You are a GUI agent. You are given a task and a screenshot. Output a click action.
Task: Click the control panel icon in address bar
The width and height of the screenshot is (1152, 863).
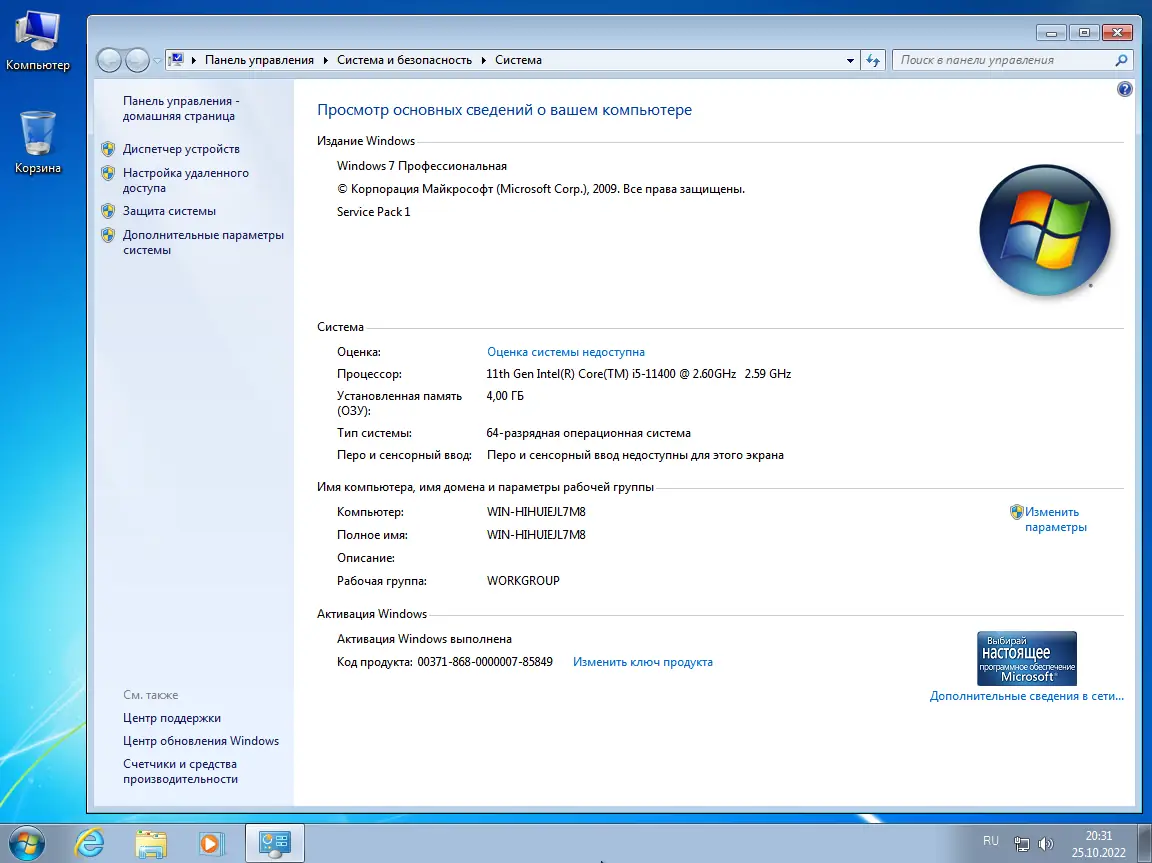pyautogui.click(x=176, y=59)
